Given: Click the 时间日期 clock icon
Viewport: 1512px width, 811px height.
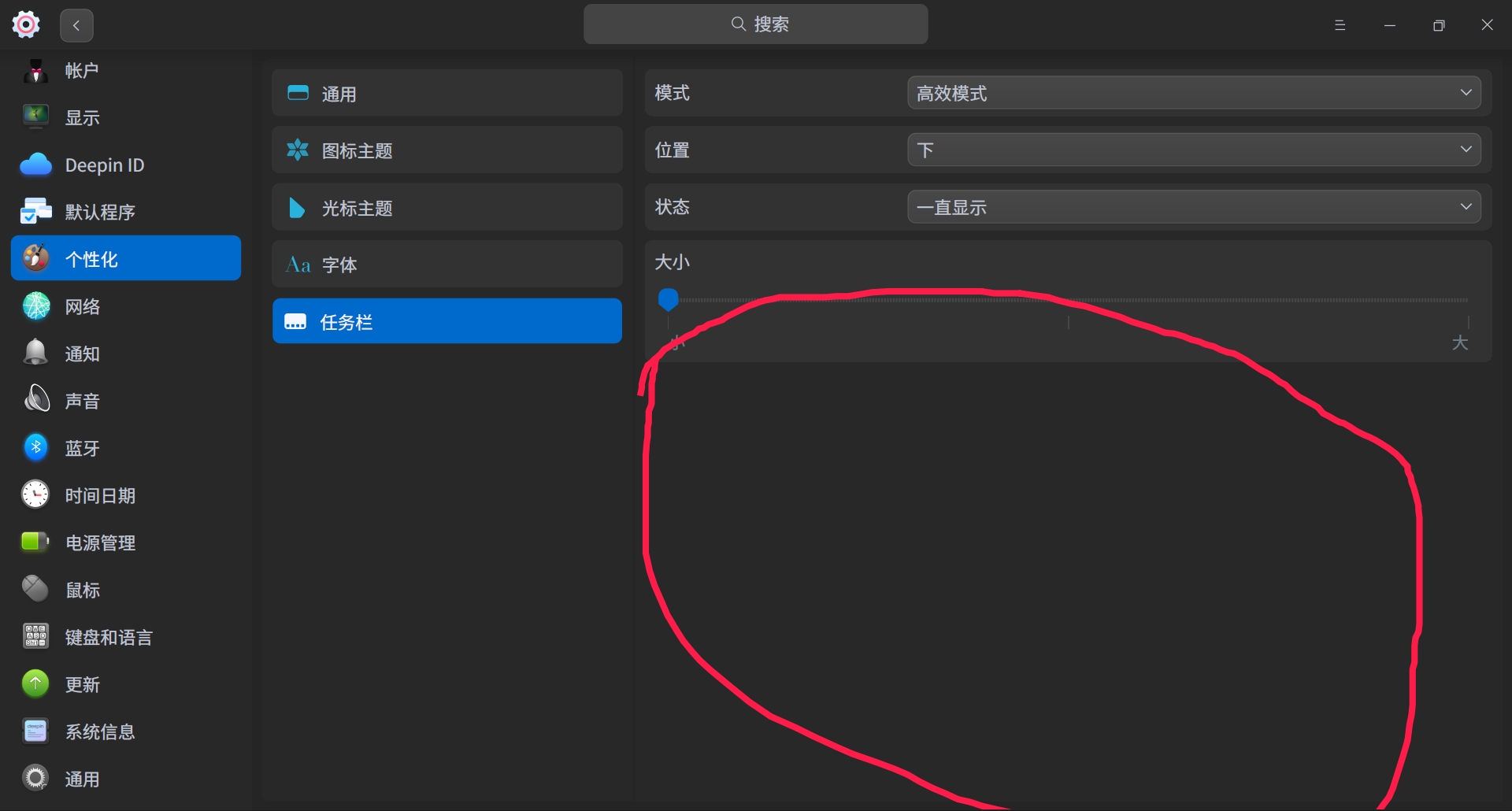Looking at the screenshot, I should [36, 494].
